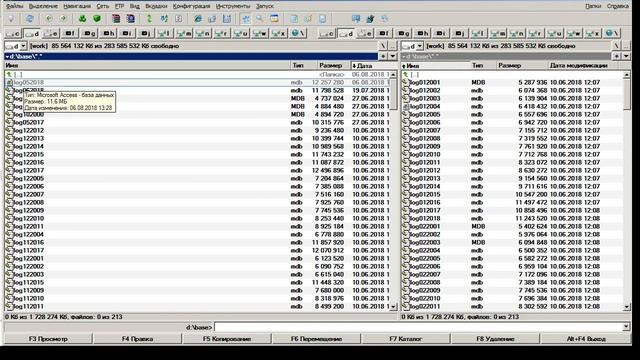Click F4 Правка button
Viewport: 640px width, 360px height.
pyautogui.click(x=138, y=339)
